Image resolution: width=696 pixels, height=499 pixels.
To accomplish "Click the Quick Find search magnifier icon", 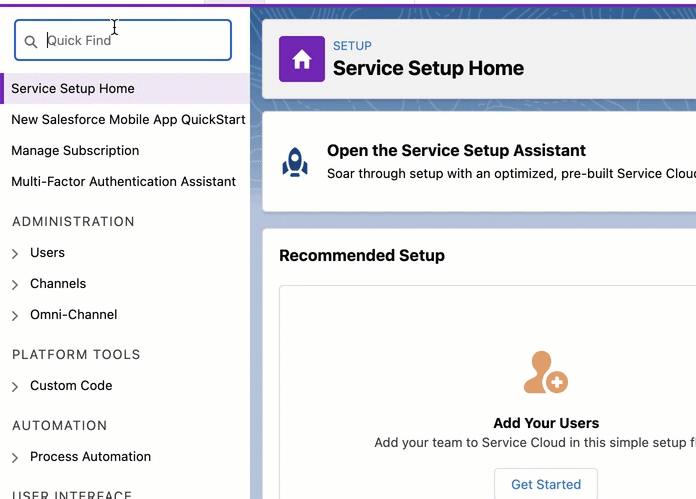I will pyautogui.click(x=31, y=42).
